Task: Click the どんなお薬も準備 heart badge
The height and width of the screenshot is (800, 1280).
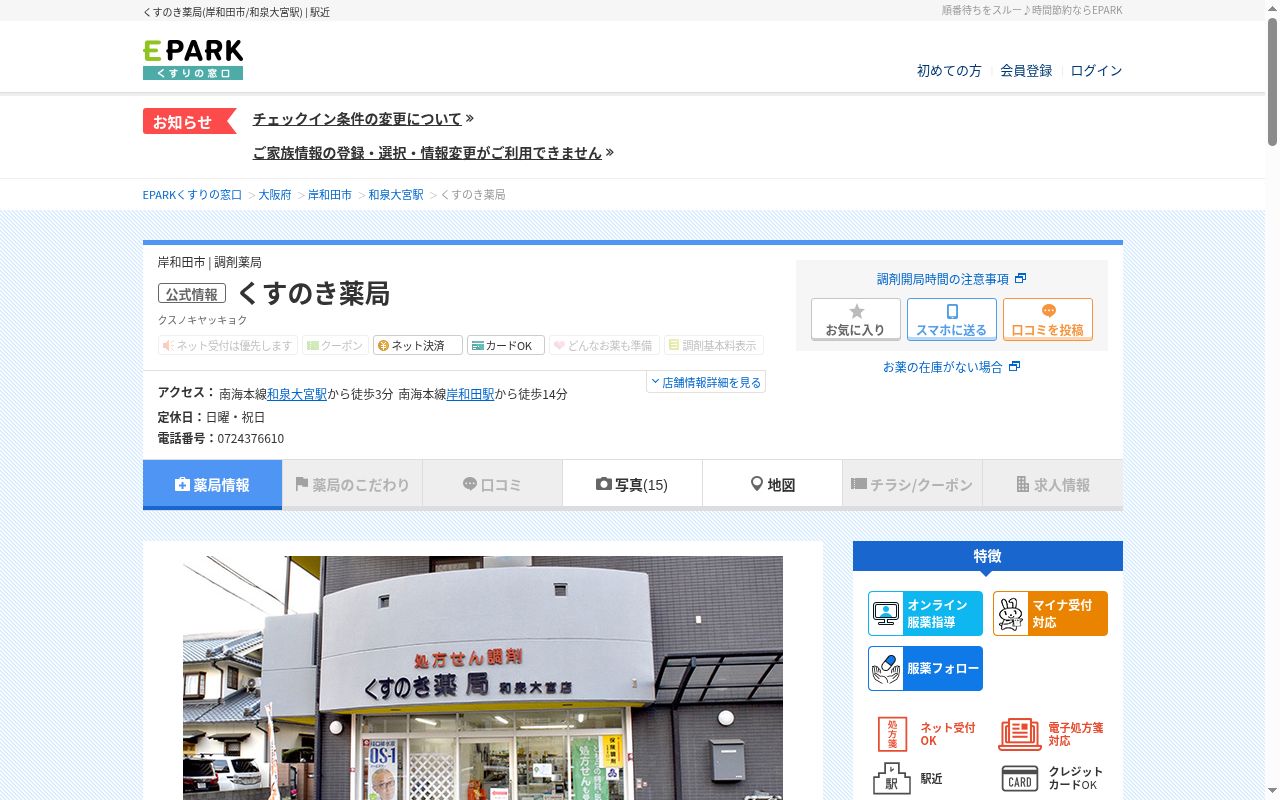Action: 604,345
